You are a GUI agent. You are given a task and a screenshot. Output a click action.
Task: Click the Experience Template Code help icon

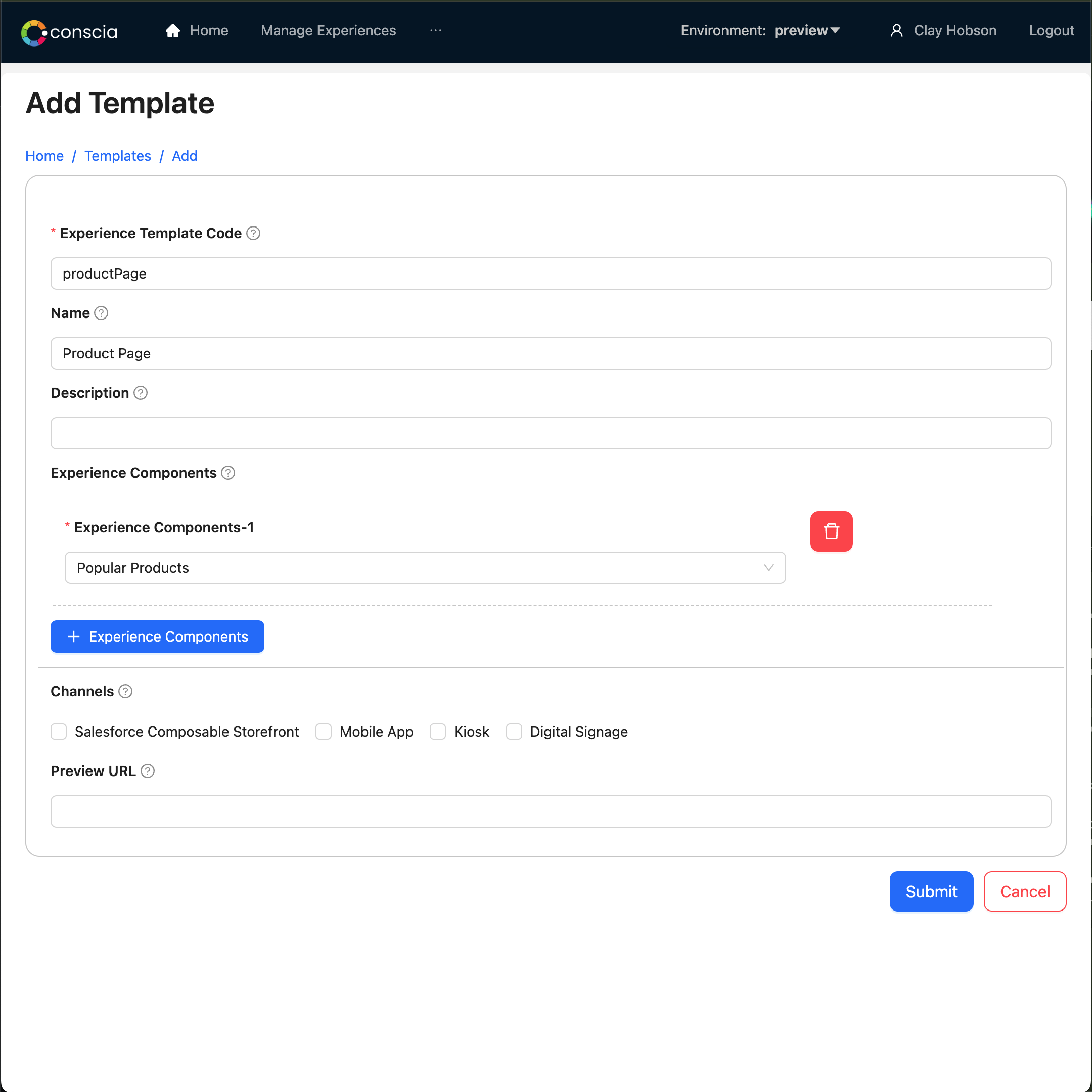pyautogui.click(x=254, y=233)
